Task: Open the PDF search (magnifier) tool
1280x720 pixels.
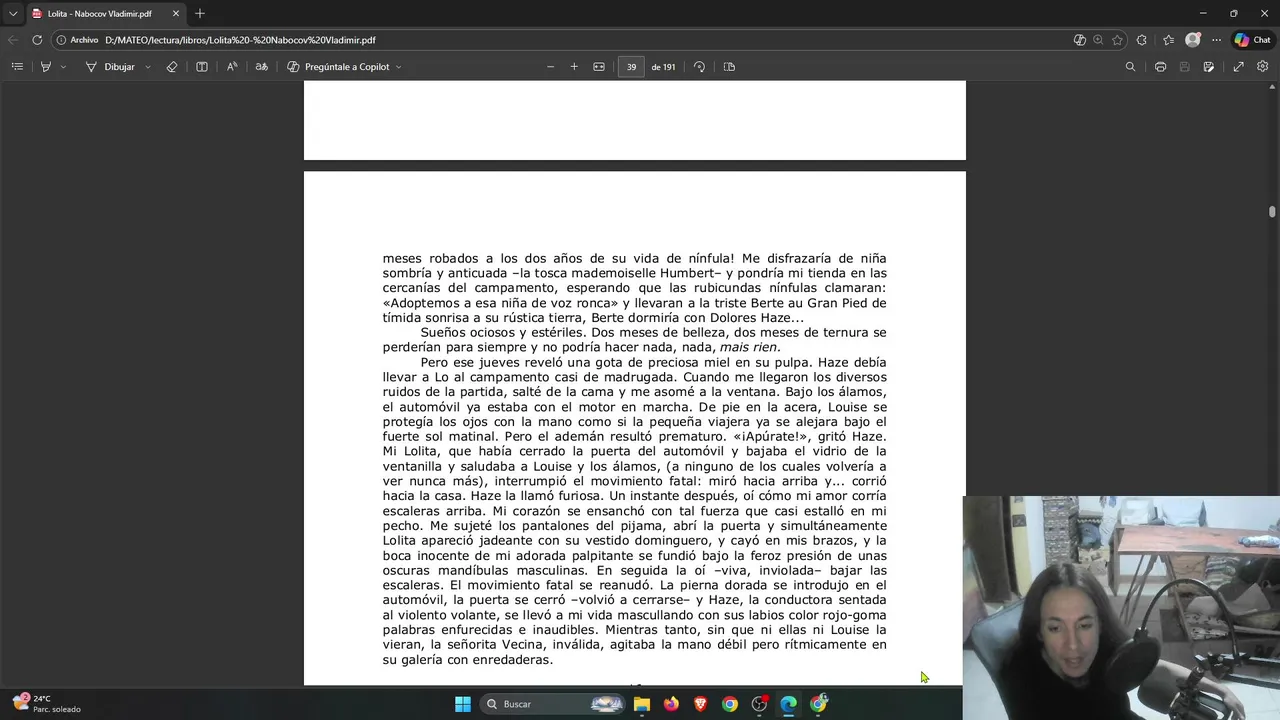Action: tap(1131, 67)
